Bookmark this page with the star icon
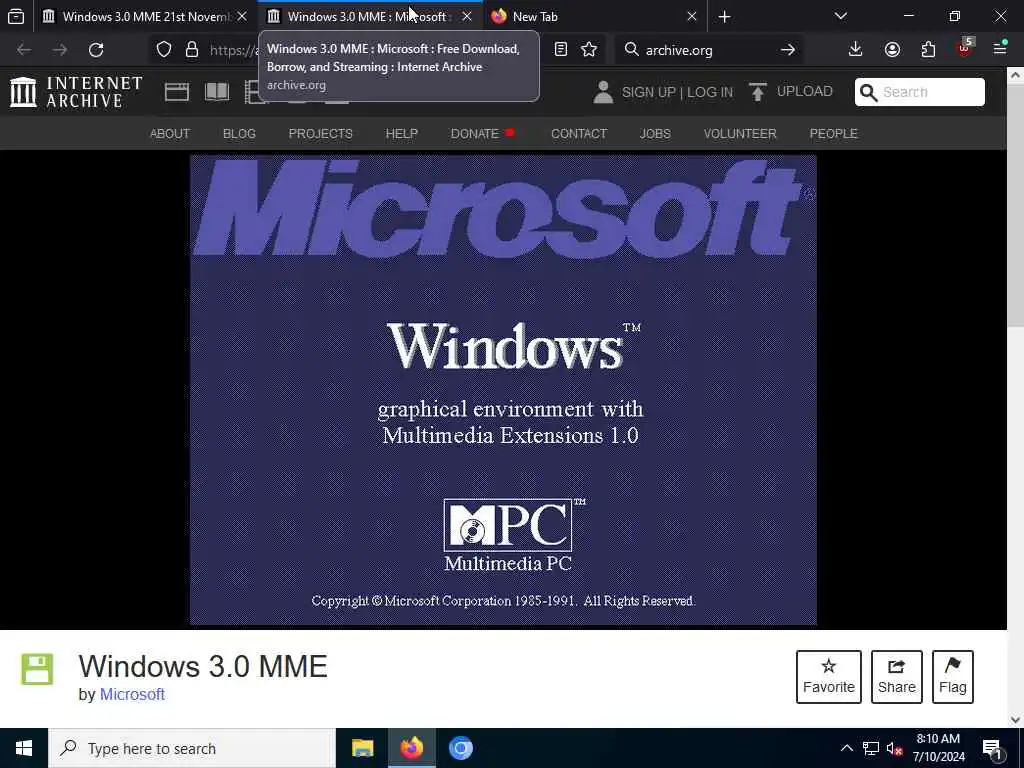Viewport: 1024px width, 768px height. 589,50
